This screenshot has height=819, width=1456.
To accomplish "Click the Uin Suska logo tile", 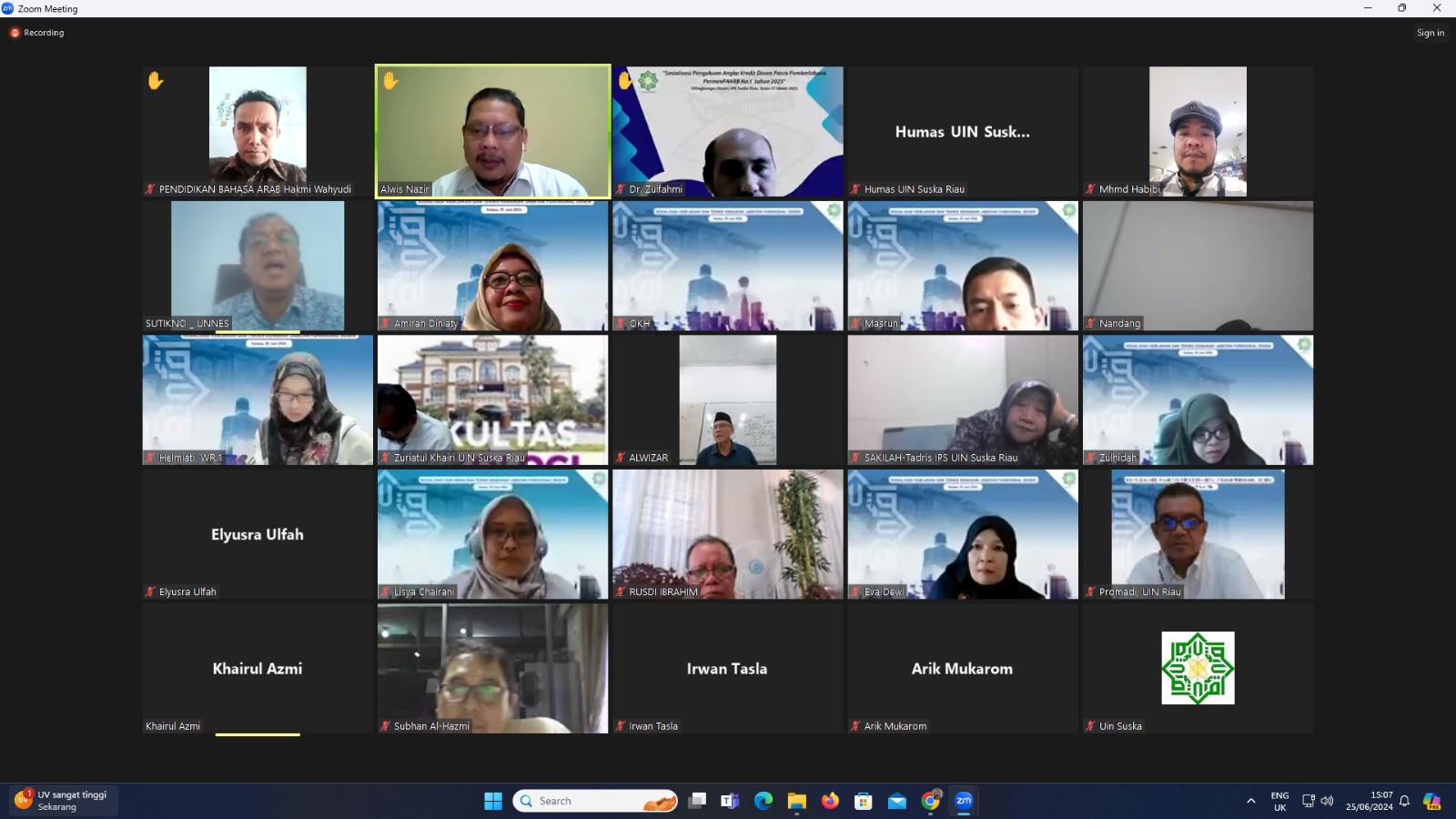I will point(1198,668).
